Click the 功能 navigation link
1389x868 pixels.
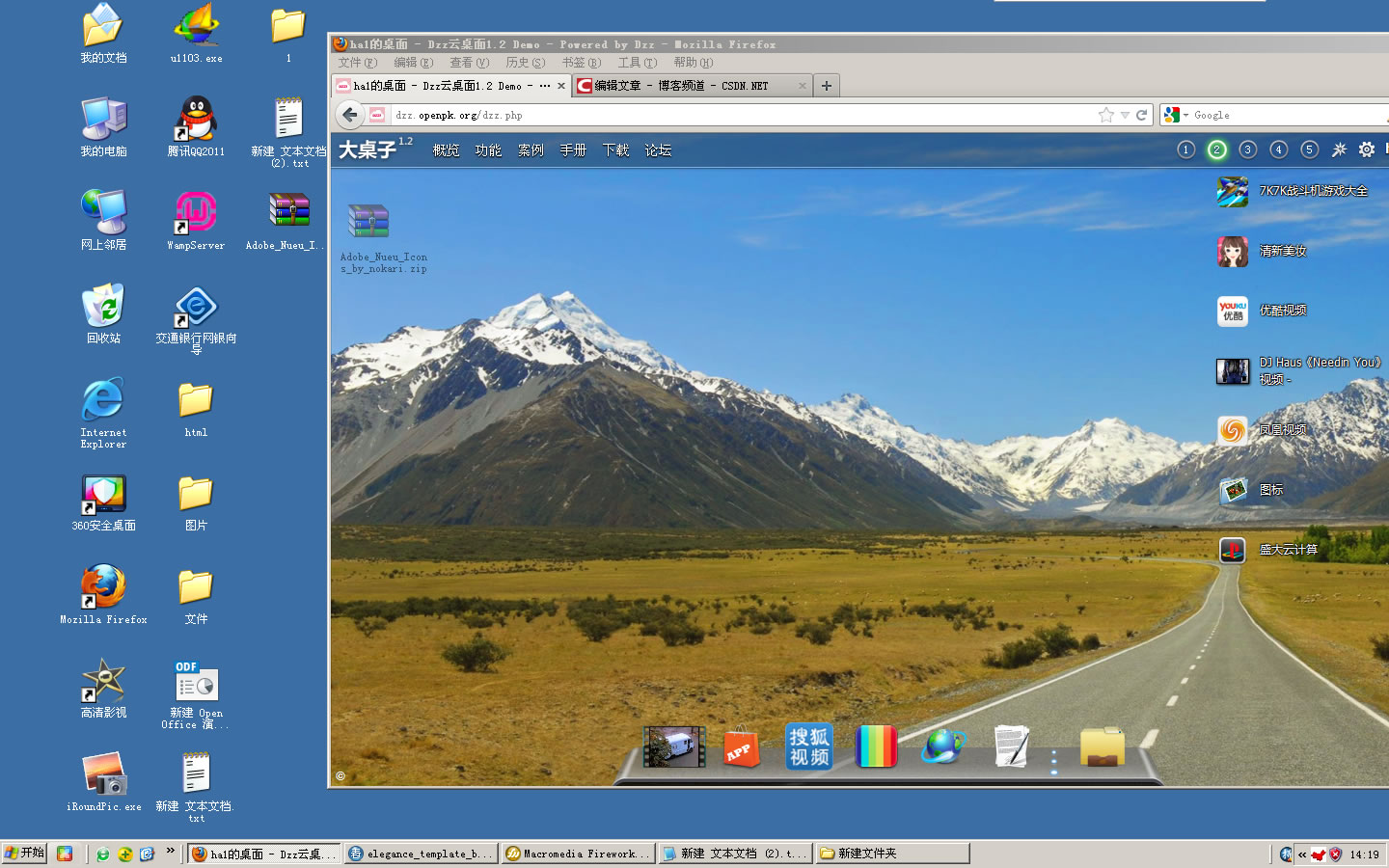(488, 150)
